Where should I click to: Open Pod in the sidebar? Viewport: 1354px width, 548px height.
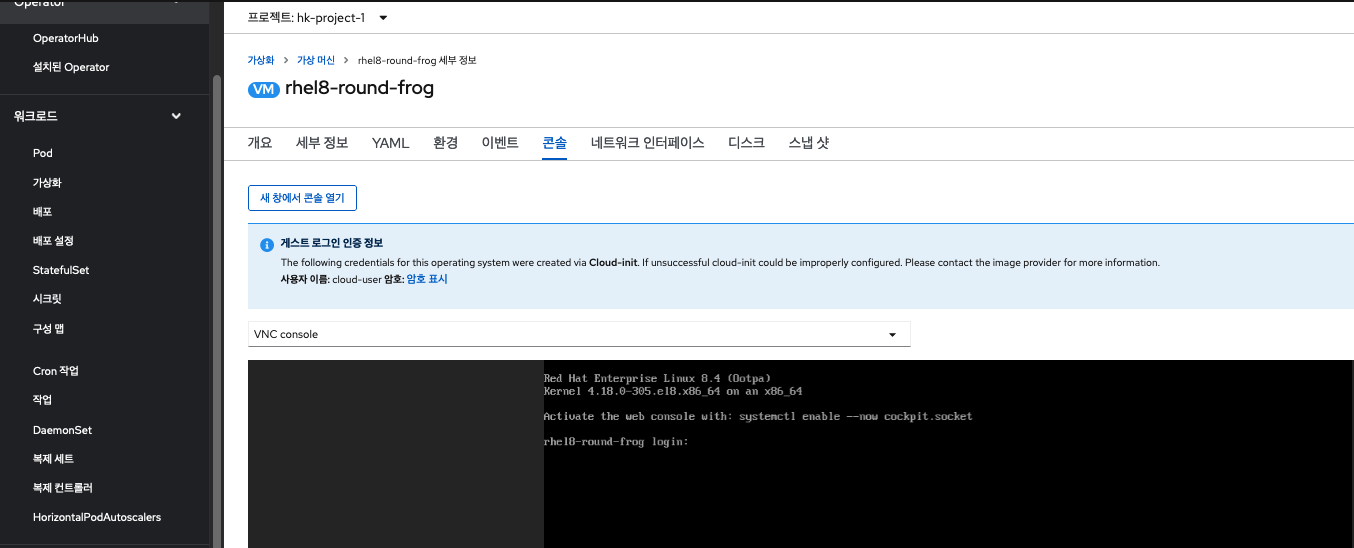(x=43, y=153)
